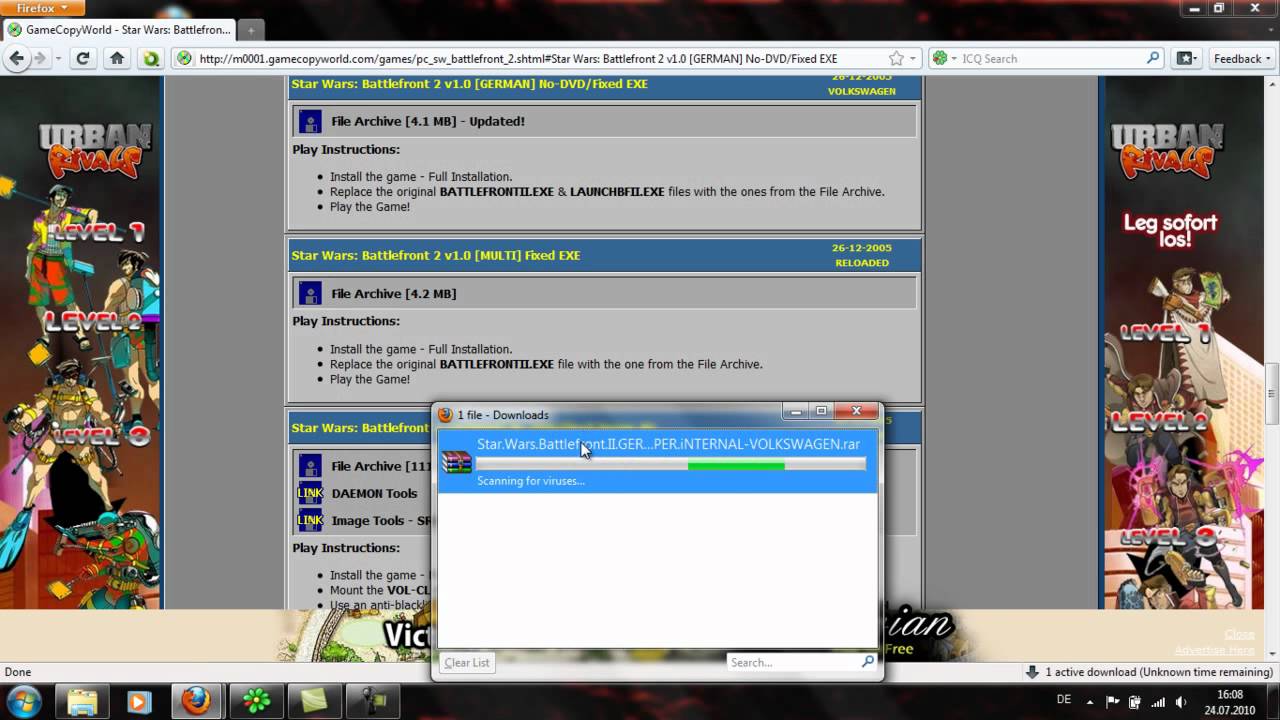The image size is (1280, 720).
Task: Open the Windows Start orb
Action: [x=24, y=700]
